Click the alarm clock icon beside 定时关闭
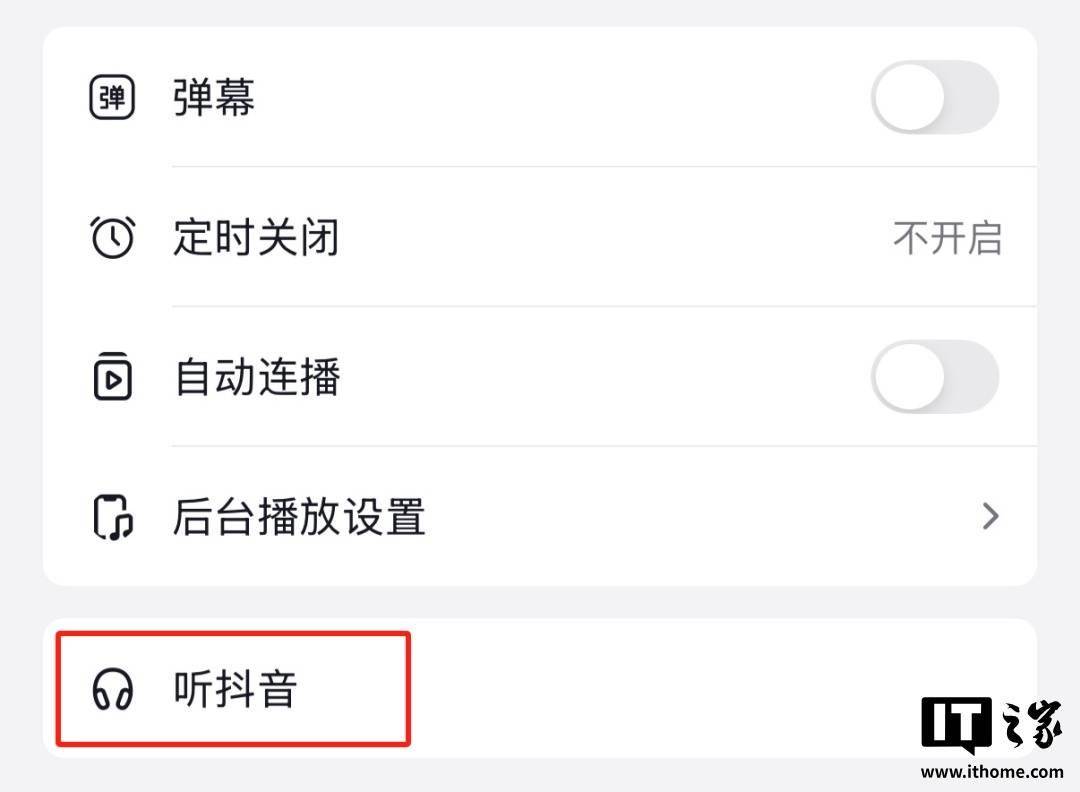Screen dimensions: 1080x792 coord(112,238)
